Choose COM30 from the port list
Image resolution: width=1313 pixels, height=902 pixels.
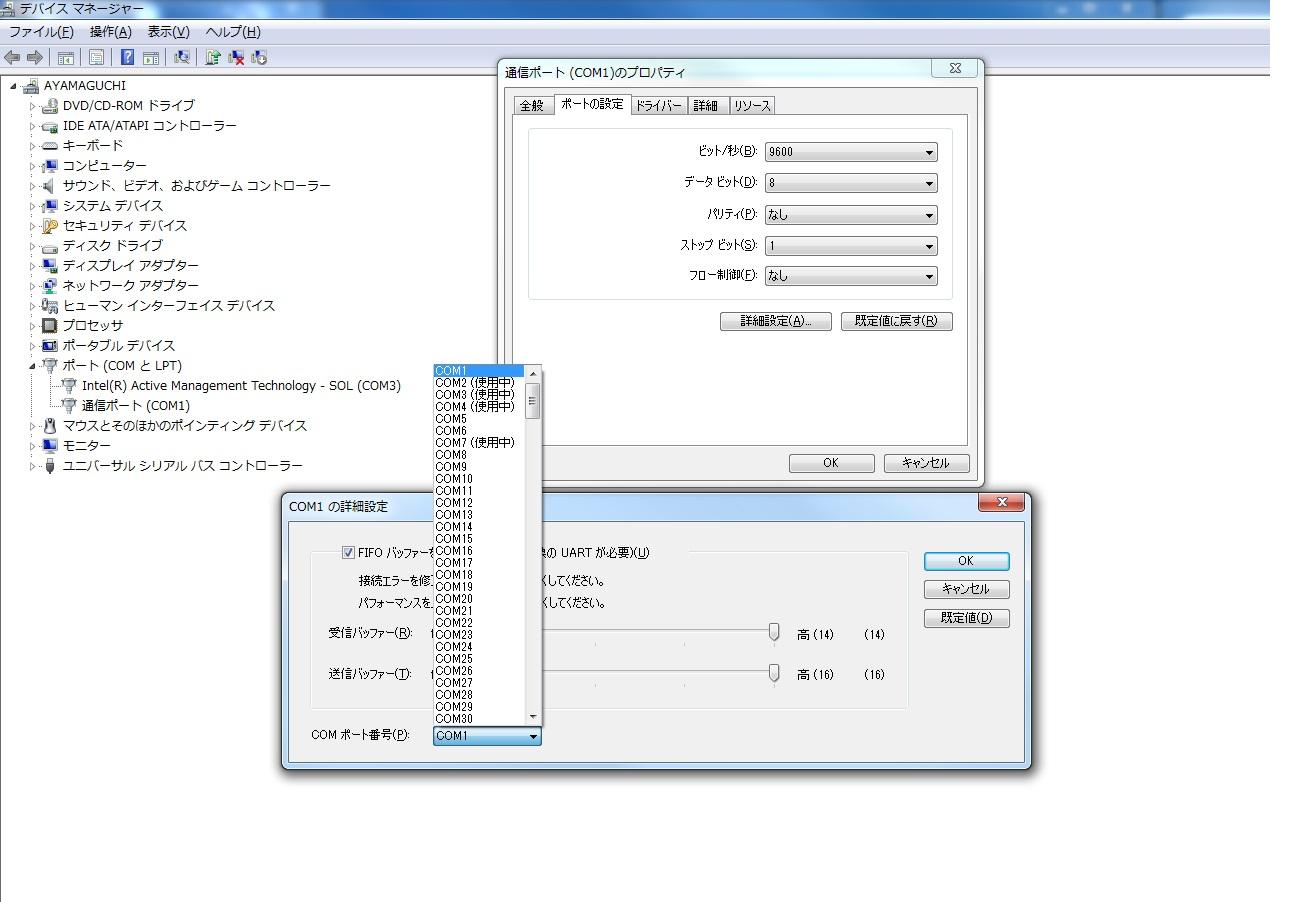click(x=479, y=719)
